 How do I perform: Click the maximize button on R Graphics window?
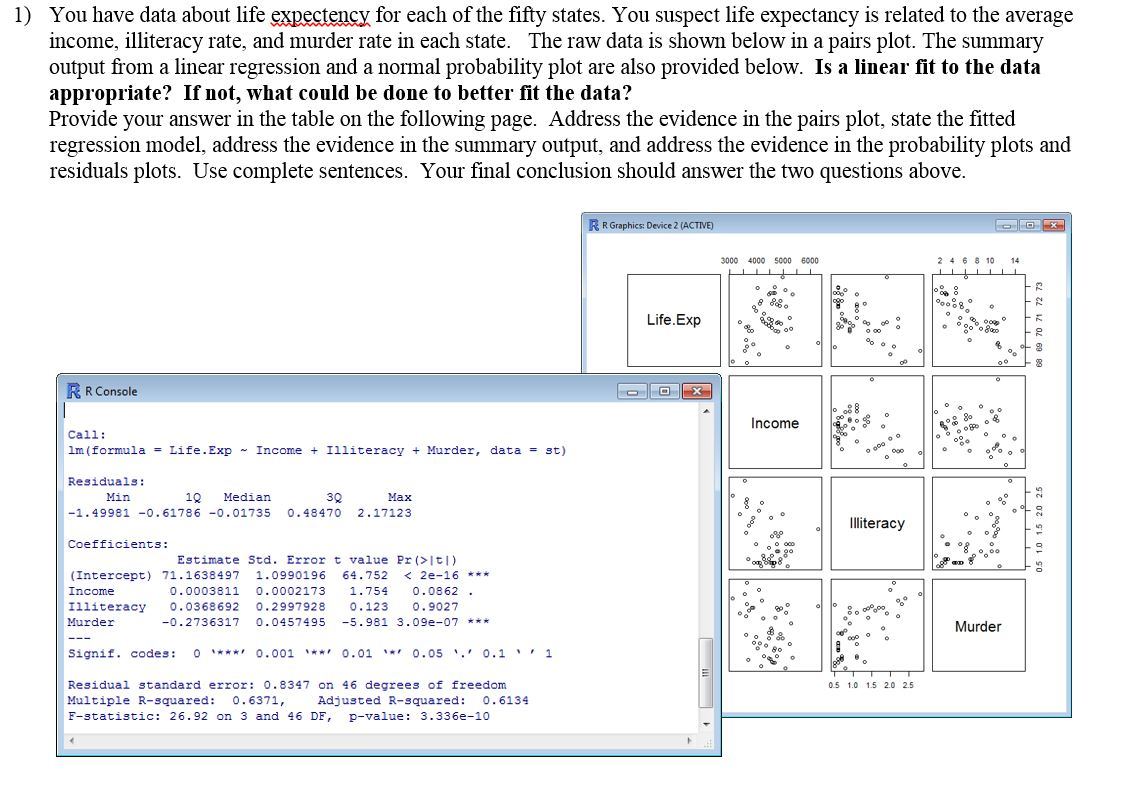[1030, 225]
